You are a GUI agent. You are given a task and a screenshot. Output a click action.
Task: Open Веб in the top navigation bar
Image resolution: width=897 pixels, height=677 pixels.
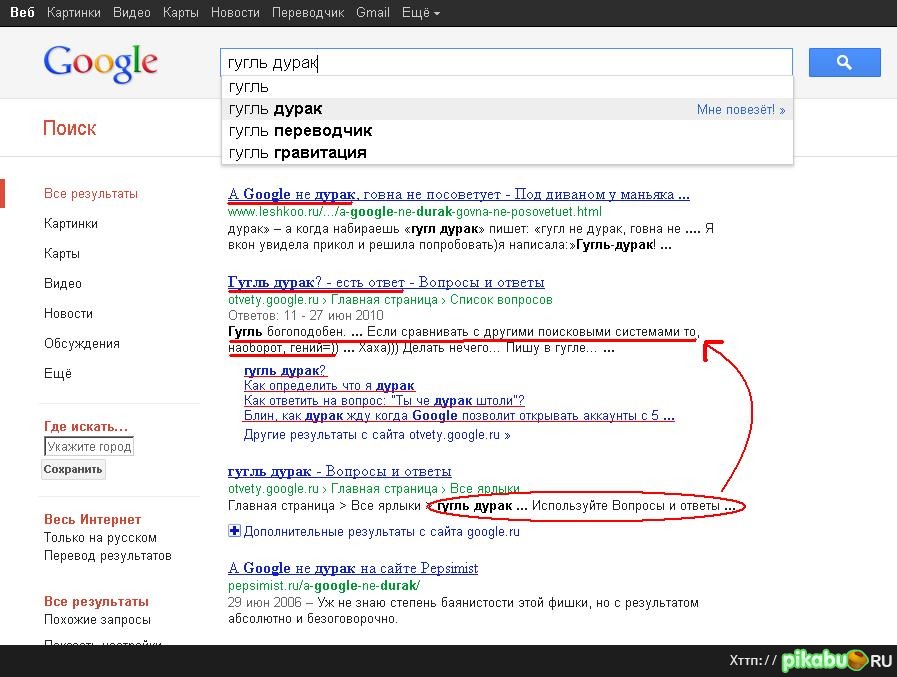pos(22,13)
